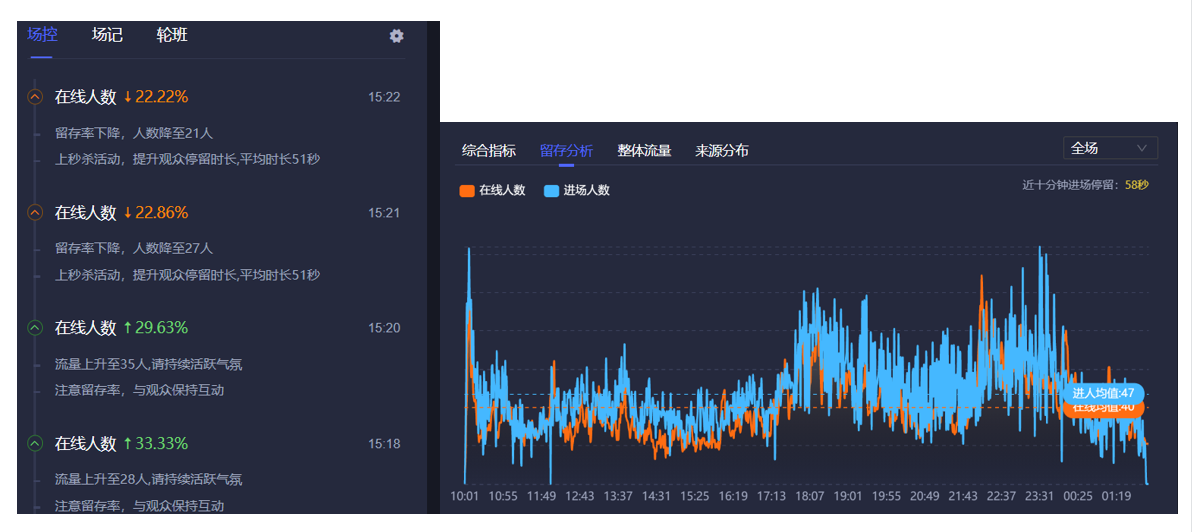1192x532 pixels.
Task: Toggle the 在线人数 legend series
Action: (x=493, y=191)
